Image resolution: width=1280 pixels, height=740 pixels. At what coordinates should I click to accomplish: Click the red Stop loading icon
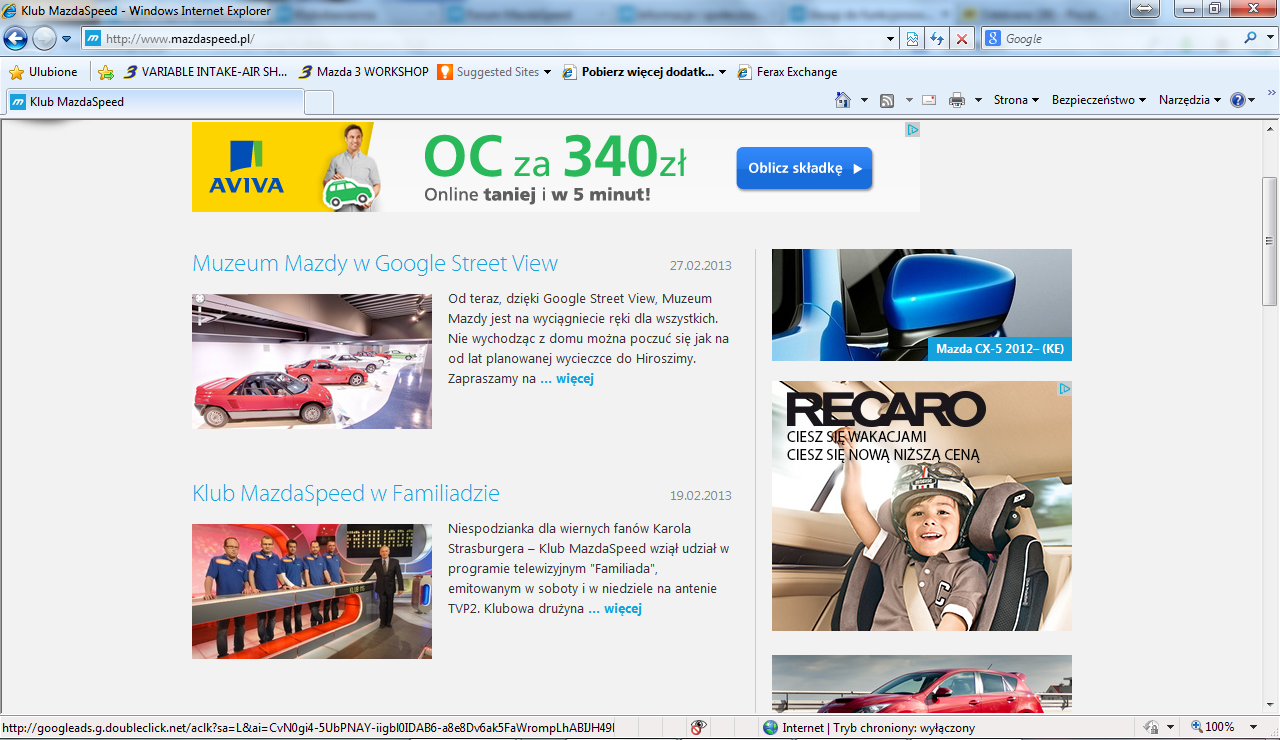(962, 39)
